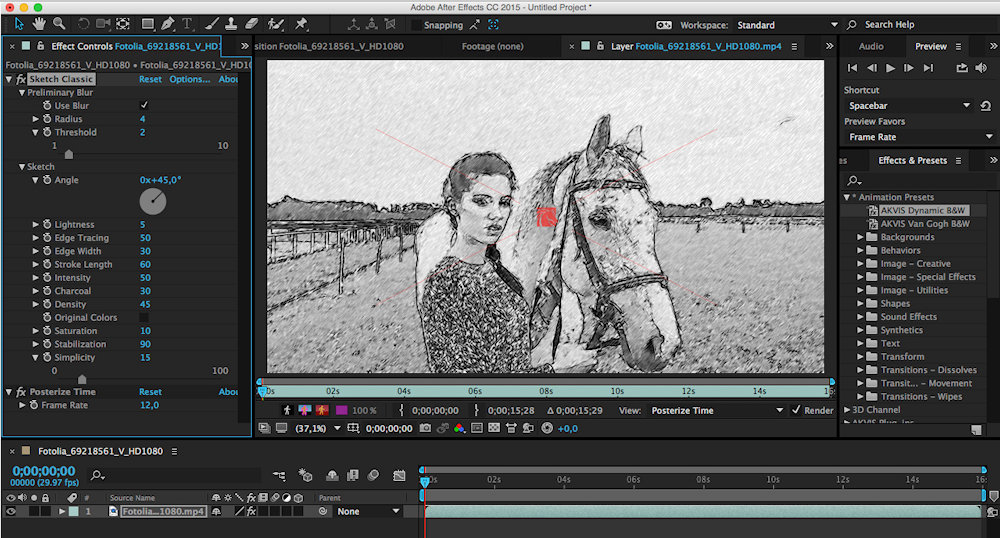Image resolution: width=1000 pixels, height=538 pixels.
Task: Switch to the Audio tab
Action: 870,46
